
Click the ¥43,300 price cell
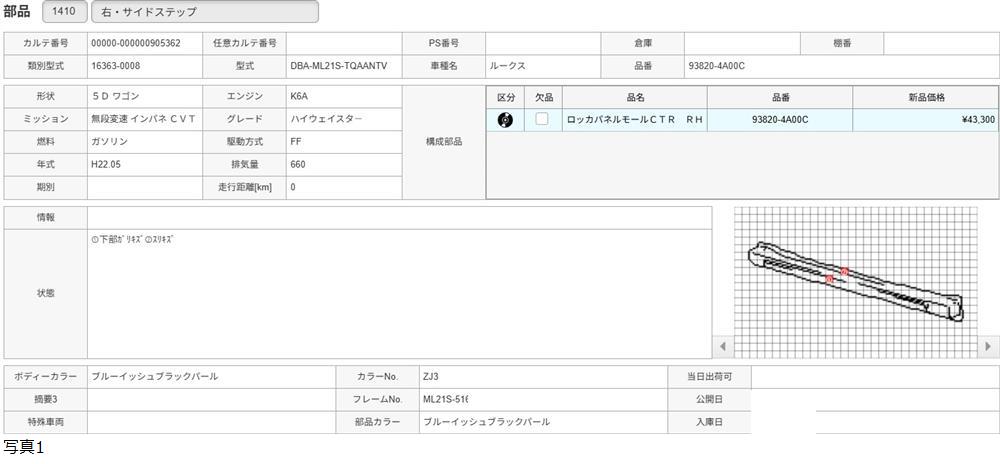tap(925, 120)
